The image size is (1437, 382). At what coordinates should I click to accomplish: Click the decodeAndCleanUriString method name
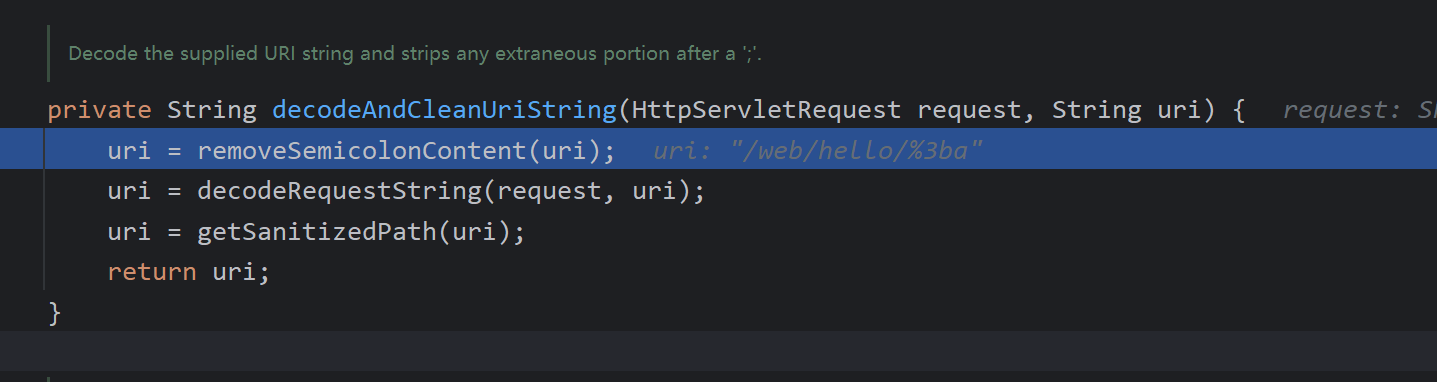445,110
